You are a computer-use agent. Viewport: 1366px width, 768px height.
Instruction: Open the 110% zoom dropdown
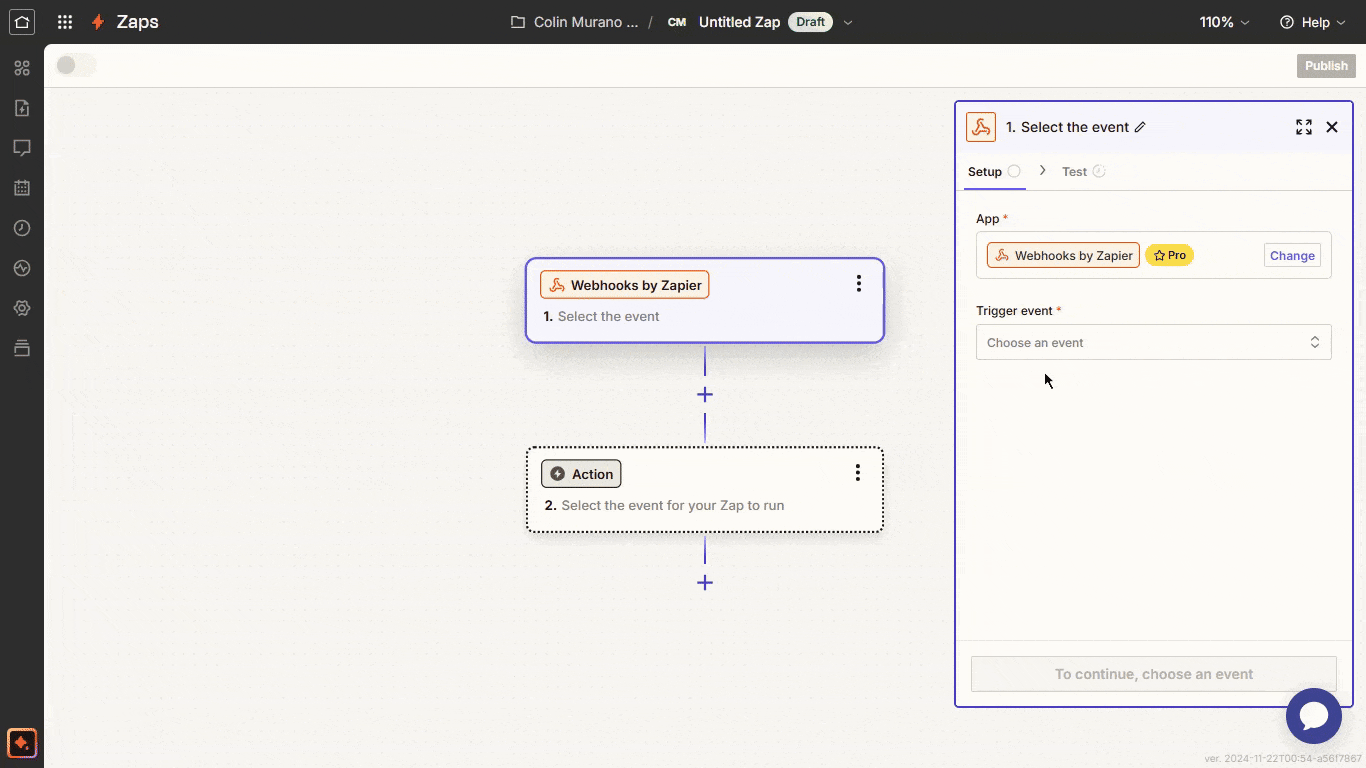click(1225, 22)
